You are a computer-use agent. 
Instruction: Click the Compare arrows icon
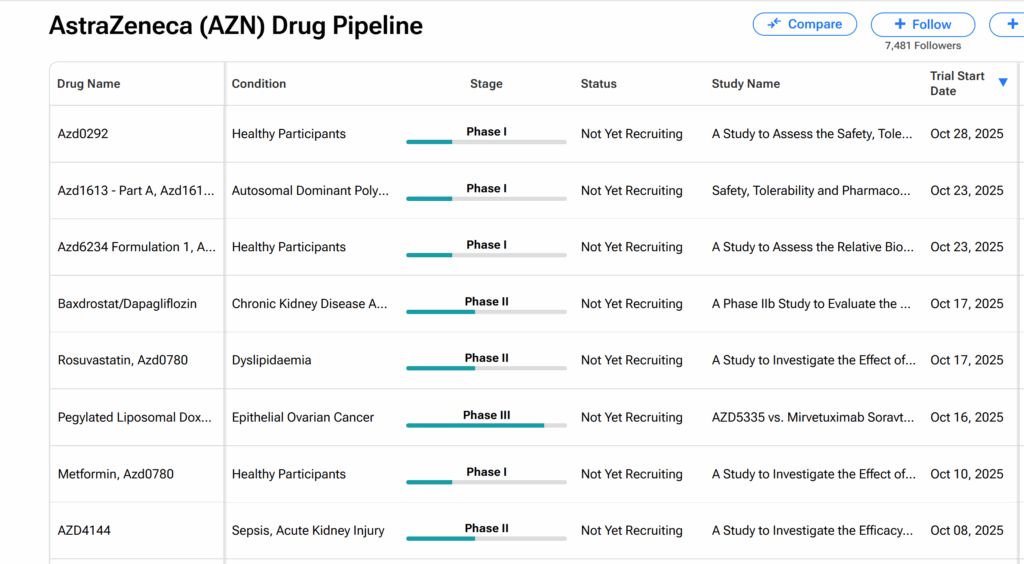774,24
